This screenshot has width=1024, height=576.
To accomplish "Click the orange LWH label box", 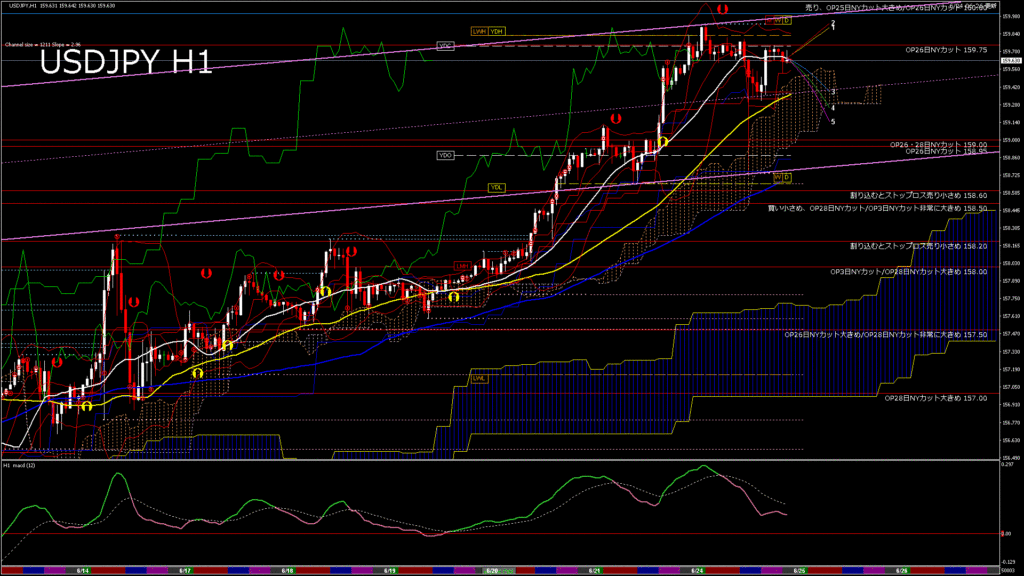I will pyautogui.click(x=480, y=31).
